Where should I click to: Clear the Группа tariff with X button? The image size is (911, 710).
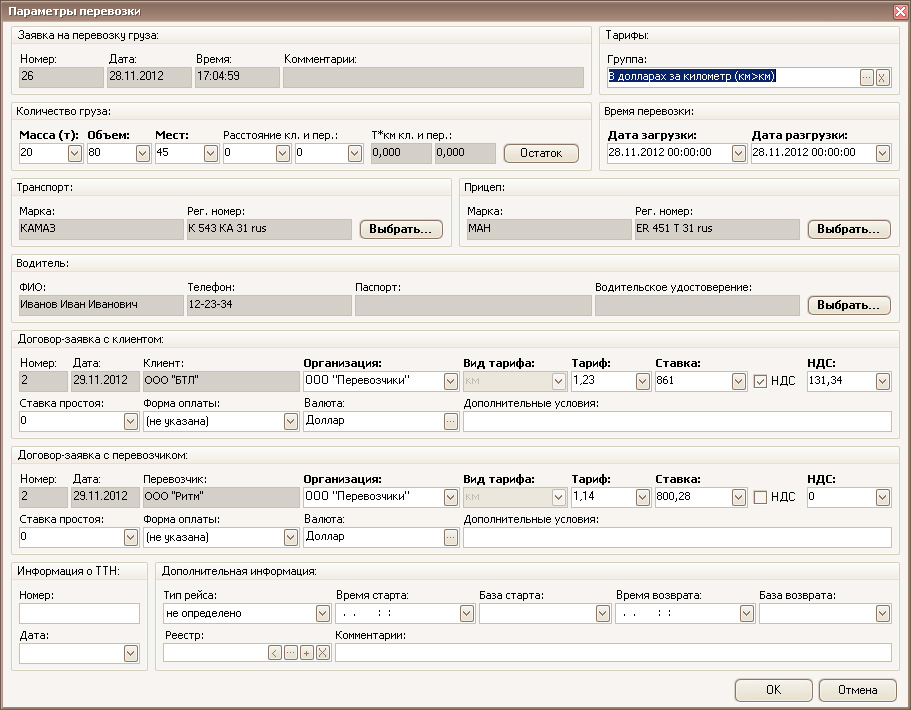pyautogui.click(x=882, y=77)
